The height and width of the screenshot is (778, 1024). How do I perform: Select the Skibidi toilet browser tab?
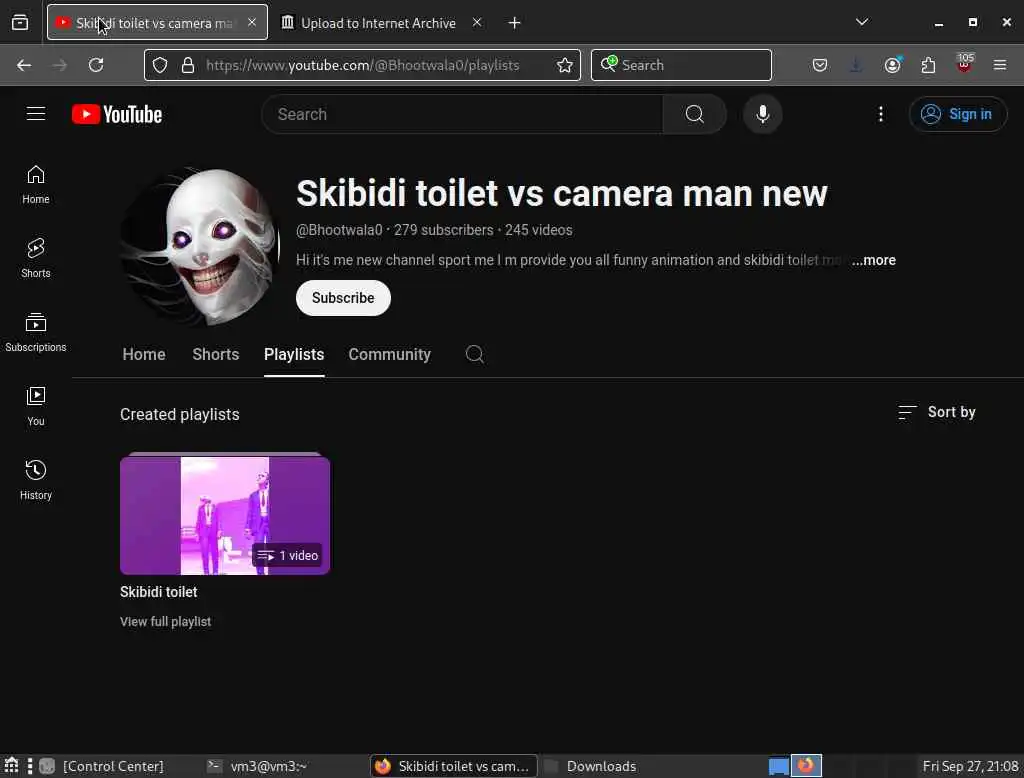coord(157,22)
